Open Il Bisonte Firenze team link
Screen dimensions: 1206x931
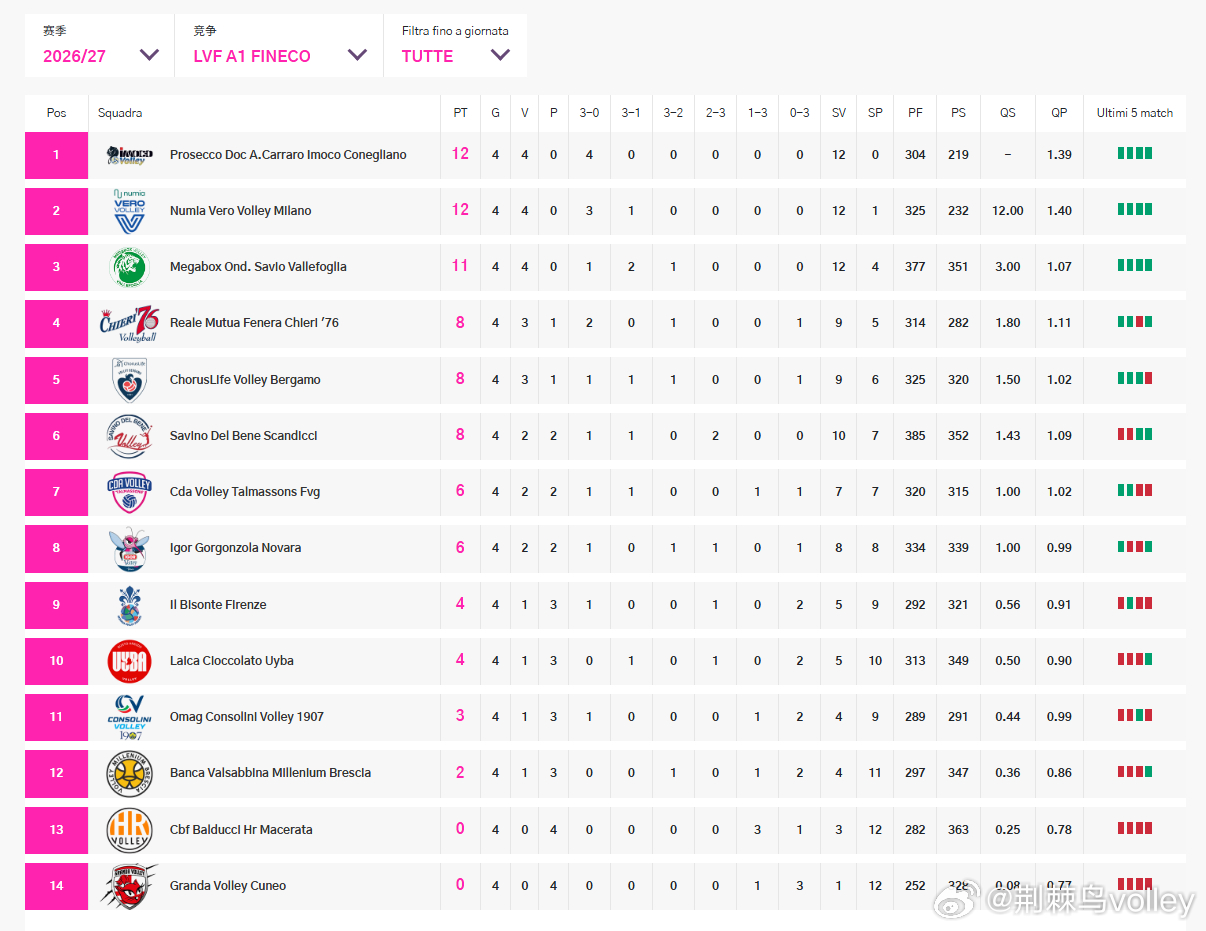pos(218,605)
